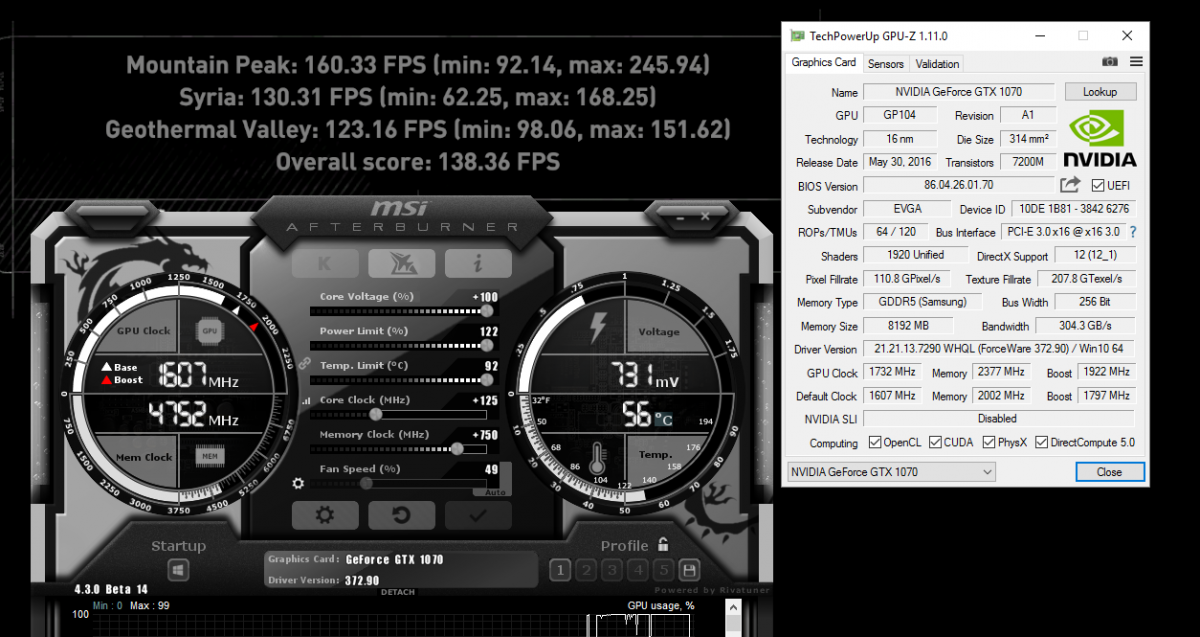The width and height of the screenshot is (1200, 637).
Task: Save profile with the floppy disk icon
Action: [x=689, y=570]
